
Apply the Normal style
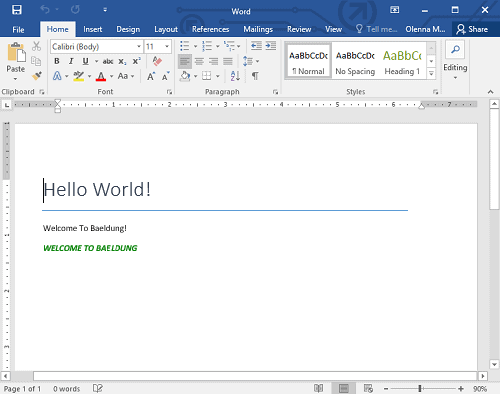(308, 61)
